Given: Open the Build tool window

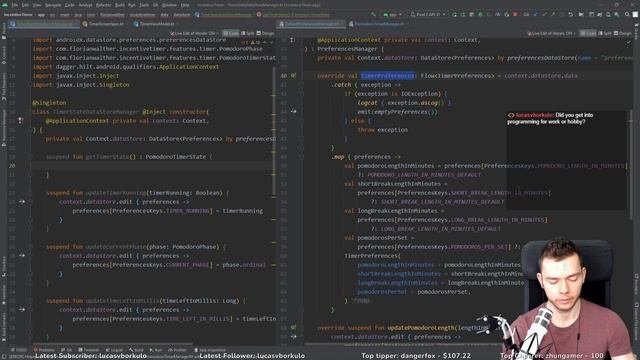Looking at the screenshot, I should [x=136, y=350].
